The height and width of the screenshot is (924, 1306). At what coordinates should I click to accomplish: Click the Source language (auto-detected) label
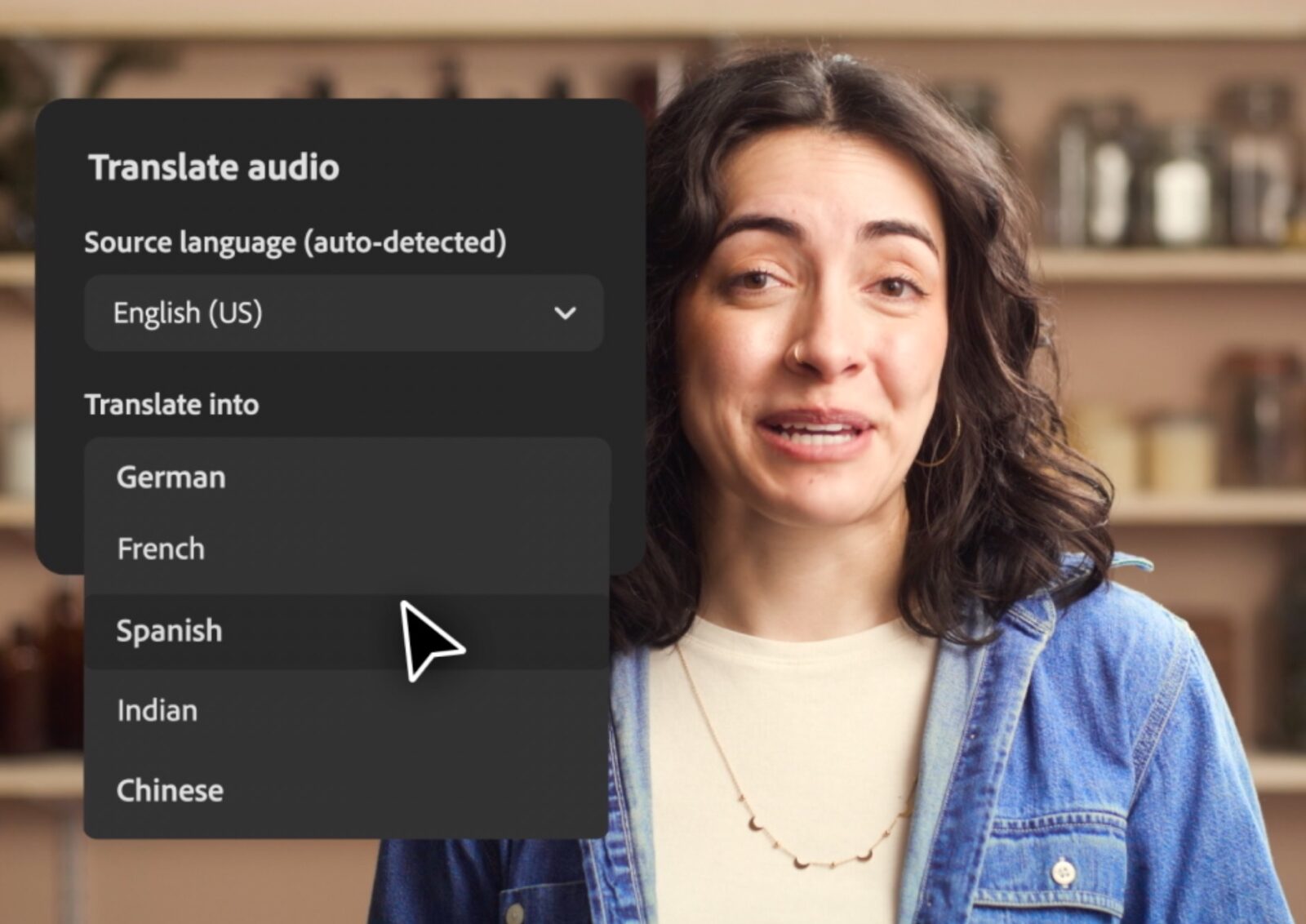[x=295, y=241]
